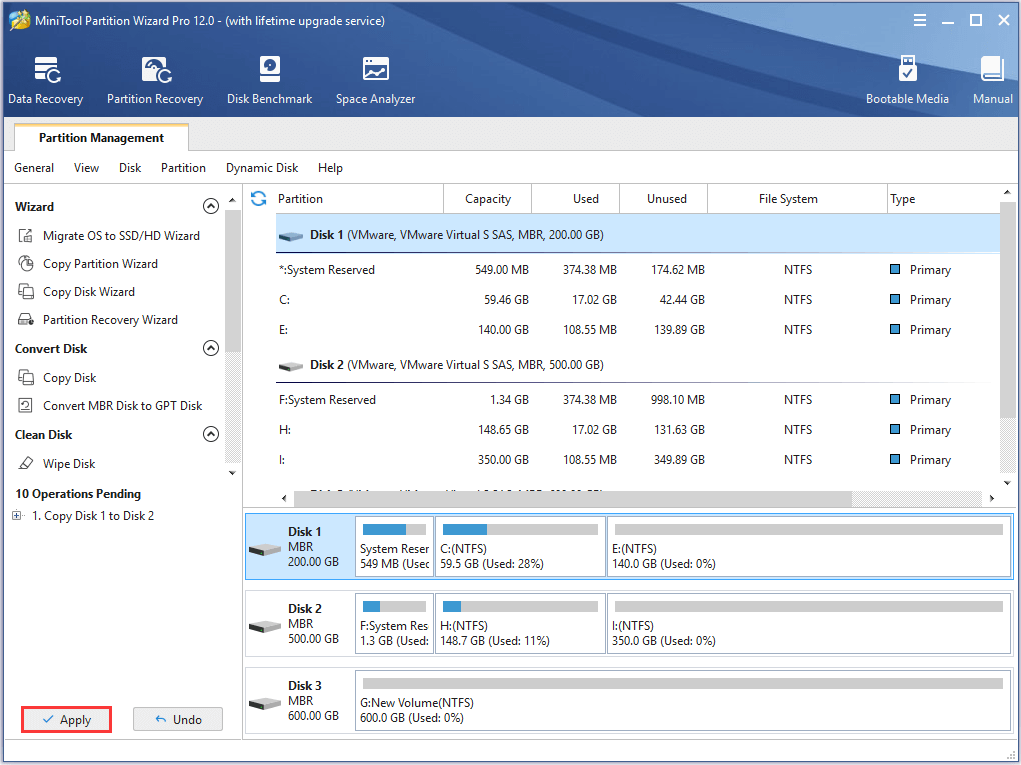
Task: Choose Convert MBR Disk to GPT Disk
Action: [110, 406]
